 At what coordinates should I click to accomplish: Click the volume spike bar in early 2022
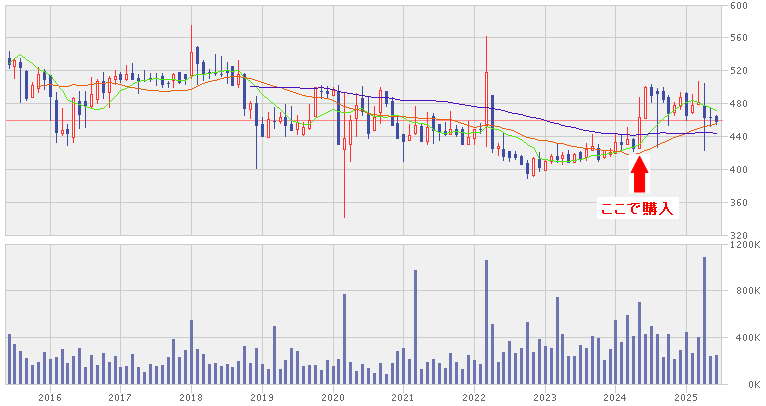point(486,322)
